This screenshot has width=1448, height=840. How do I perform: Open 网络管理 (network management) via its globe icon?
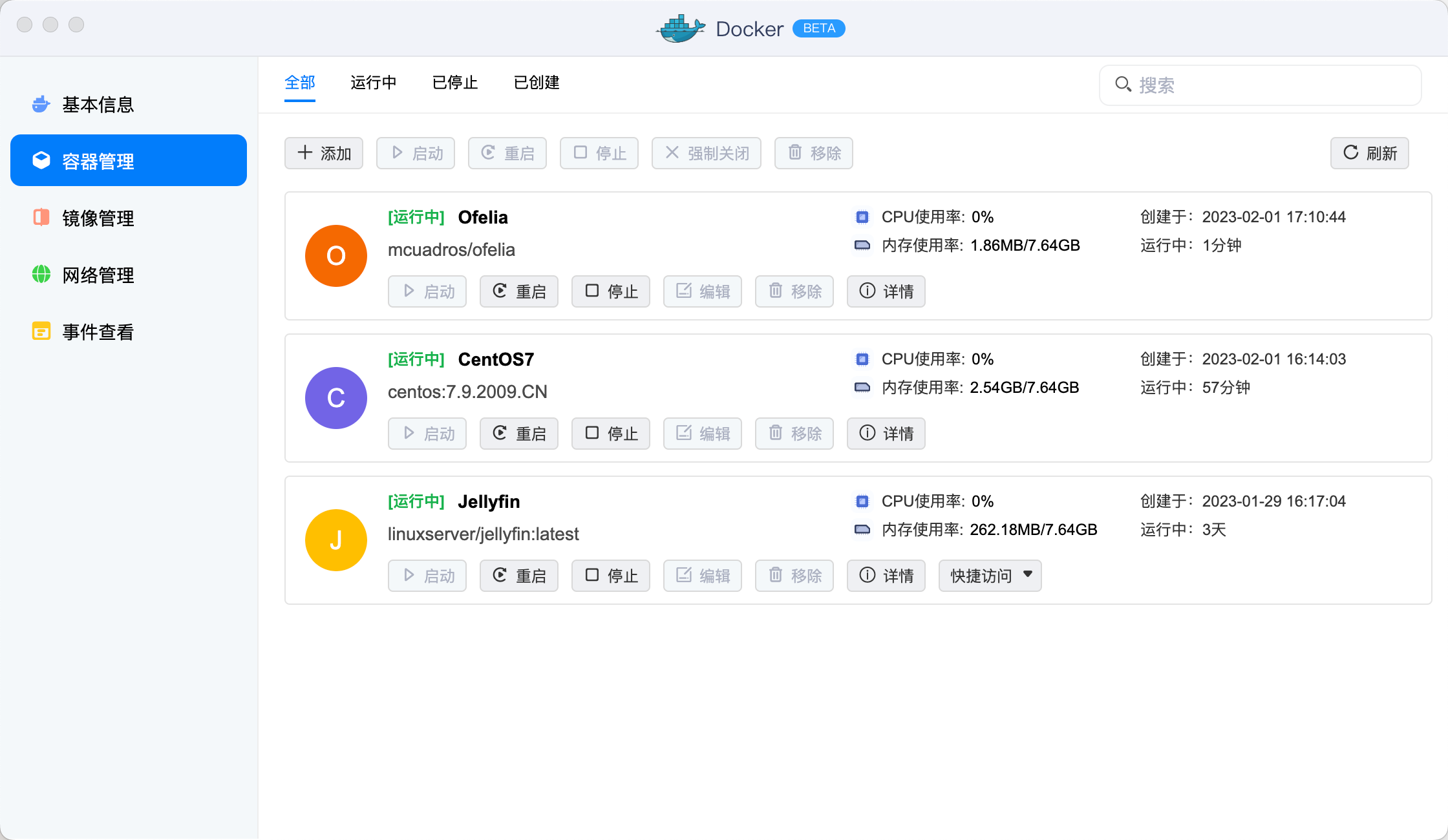pyautogui.click(x=41, y=275)
